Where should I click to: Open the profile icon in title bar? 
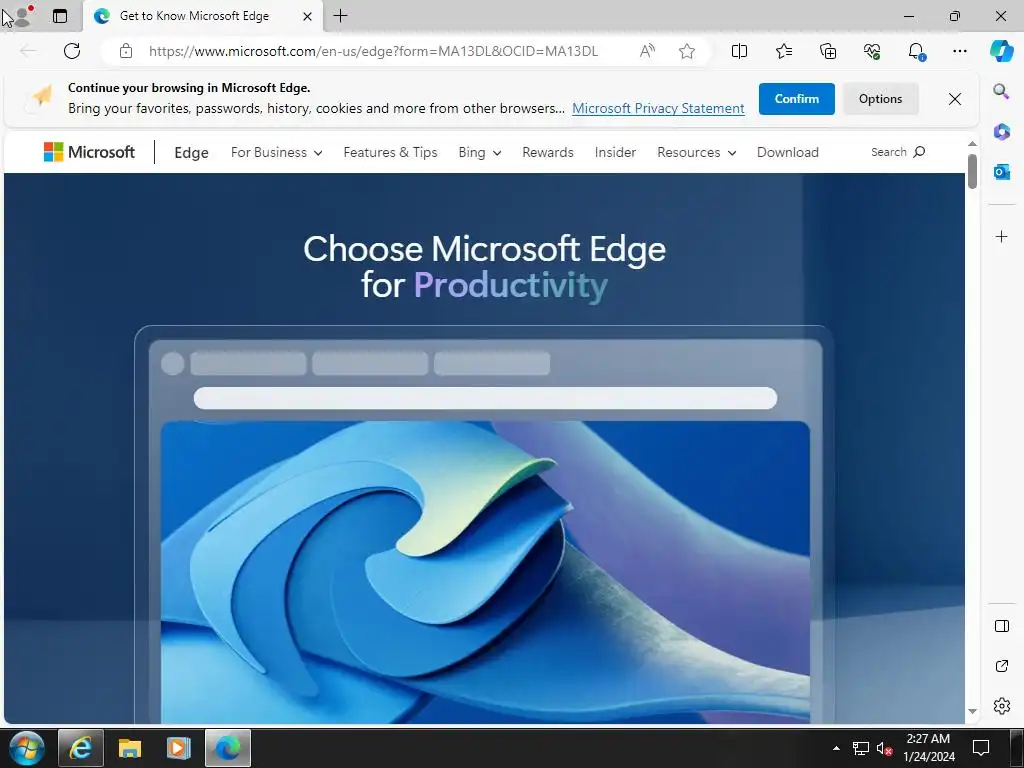[x=22, y=16]
